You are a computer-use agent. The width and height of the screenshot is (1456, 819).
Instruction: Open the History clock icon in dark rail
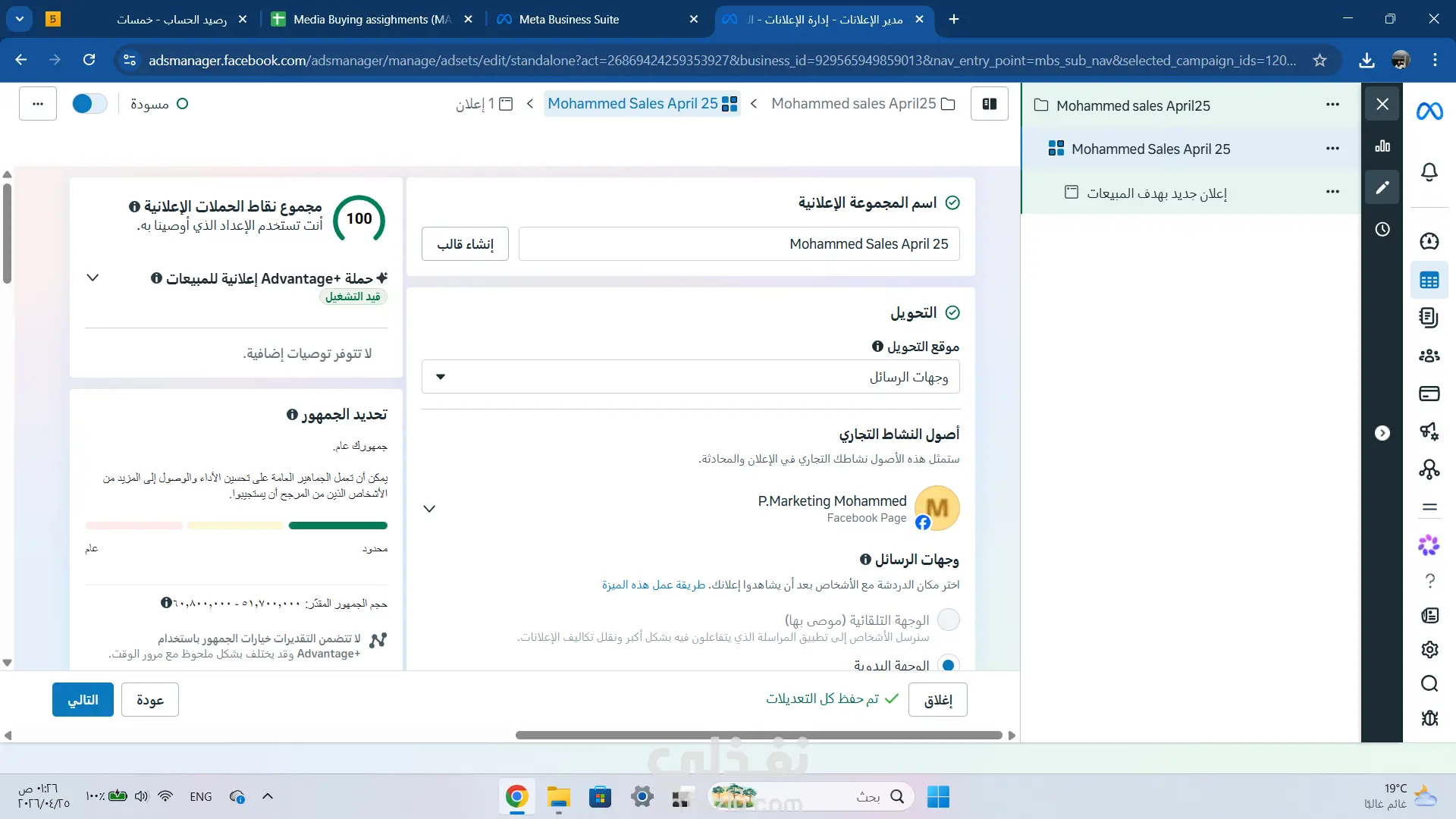click(x=1382, y=229)
